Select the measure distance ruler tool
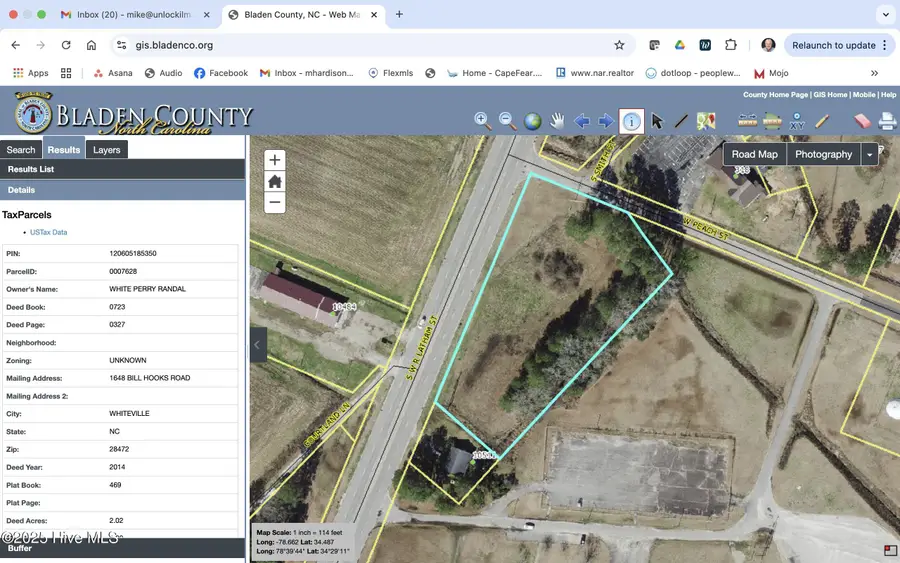This screenshot has width=900, height=563. coord(747,121)
